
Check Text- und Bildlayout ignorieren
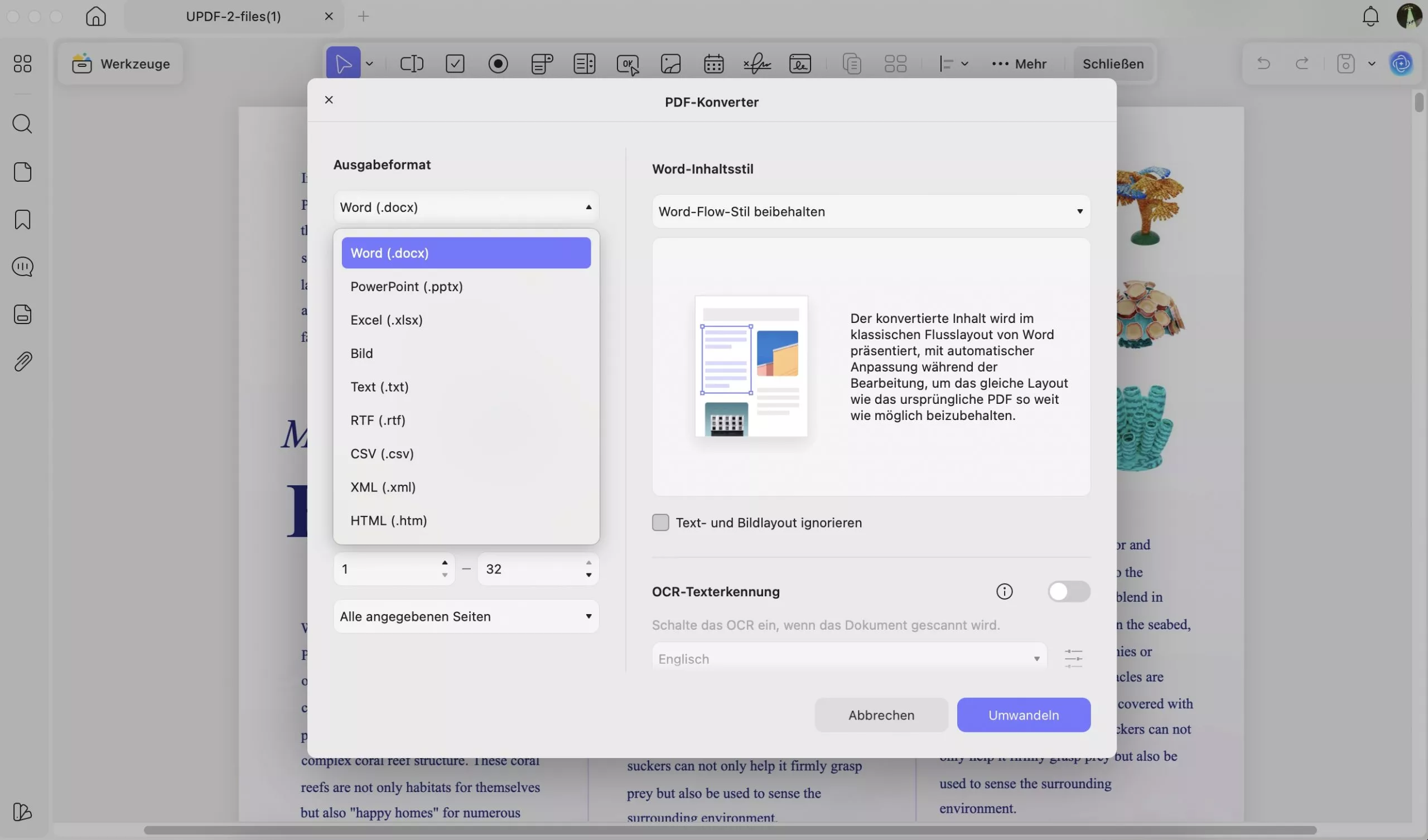tap(660, 523)
